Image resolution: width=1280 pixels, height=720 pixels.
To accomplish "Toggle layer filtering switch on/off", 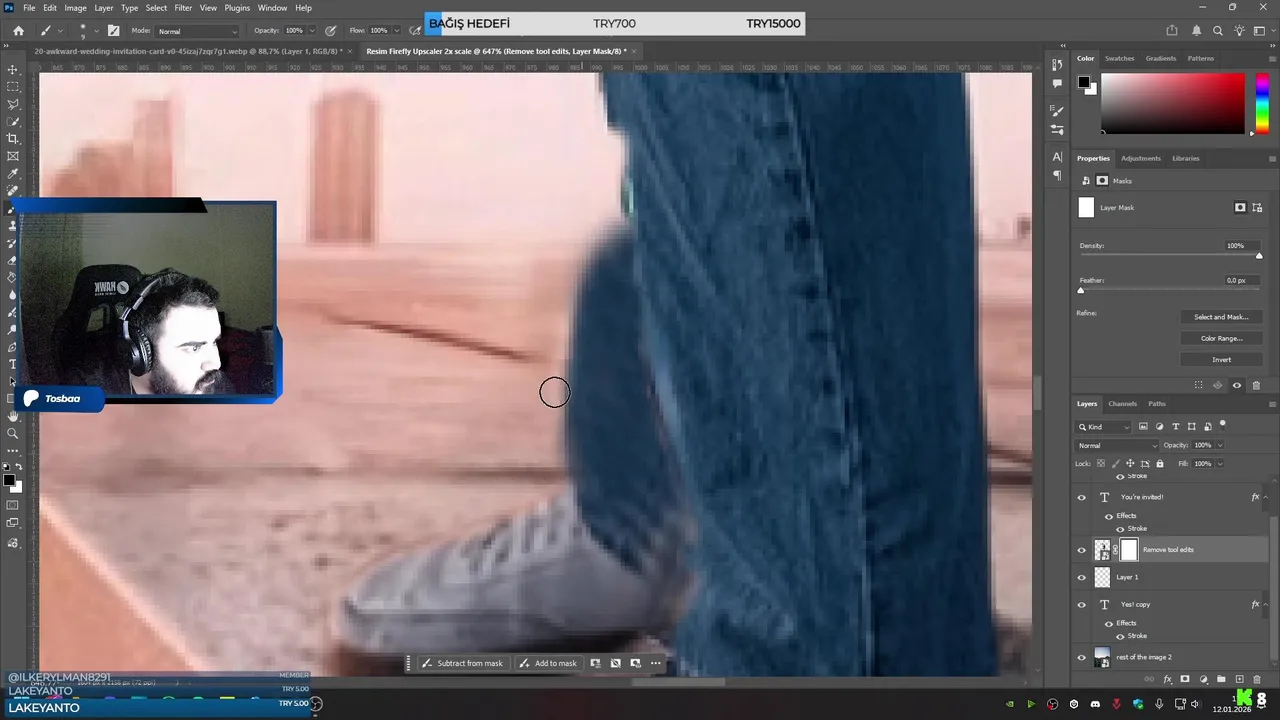I will coord(1222,425).
